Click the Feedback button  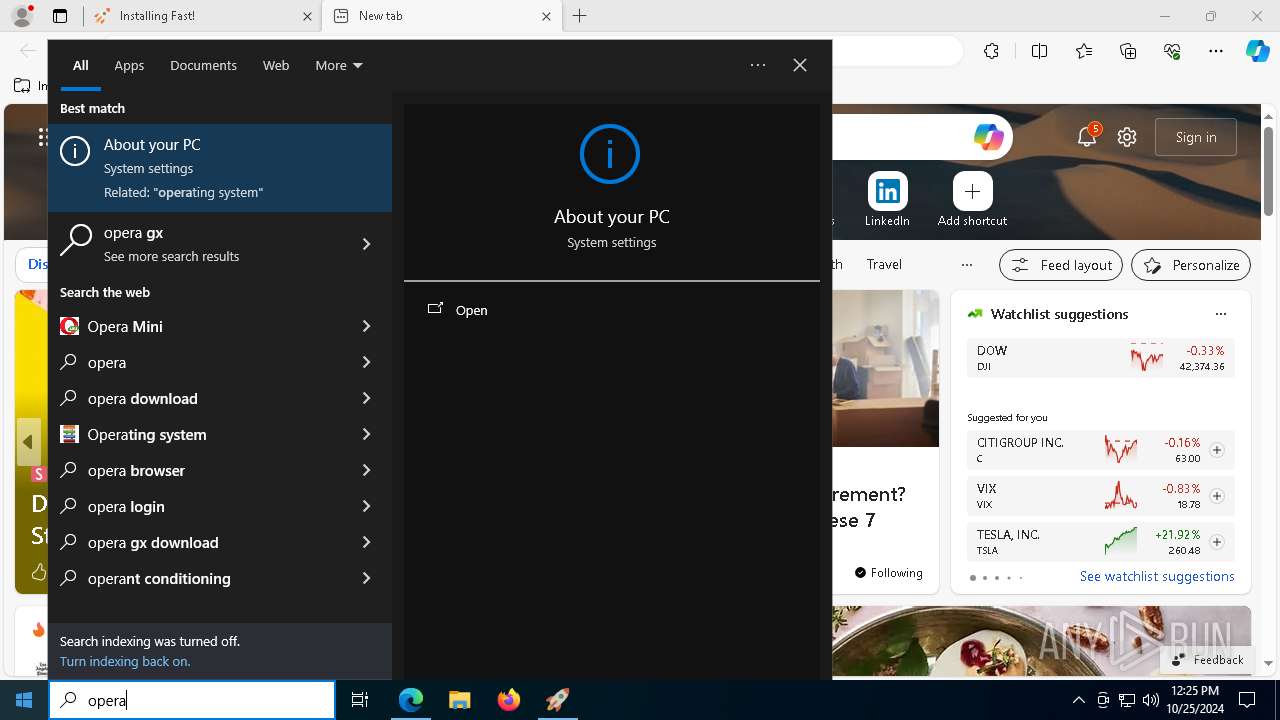pyautogui.click(x=1207, y=659)
